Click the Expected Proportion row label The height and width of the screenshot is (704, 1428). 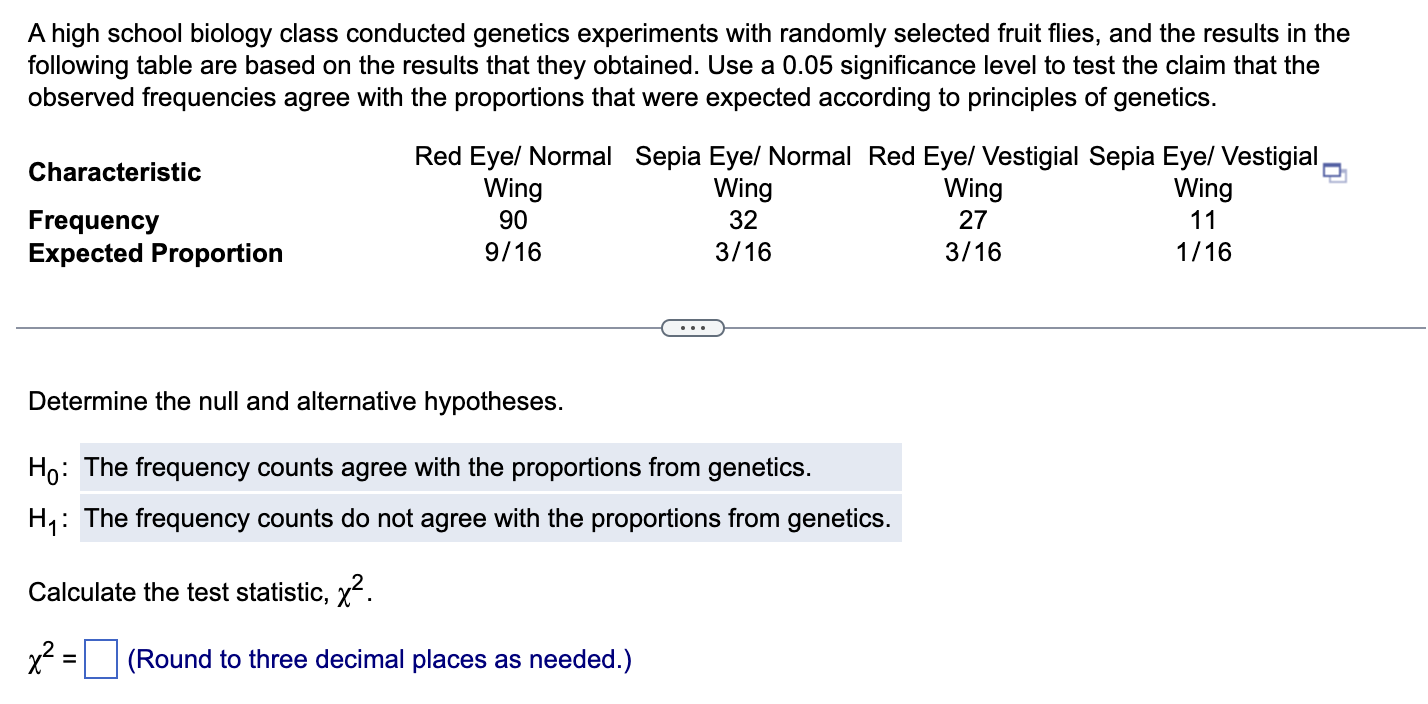[156, 253]
